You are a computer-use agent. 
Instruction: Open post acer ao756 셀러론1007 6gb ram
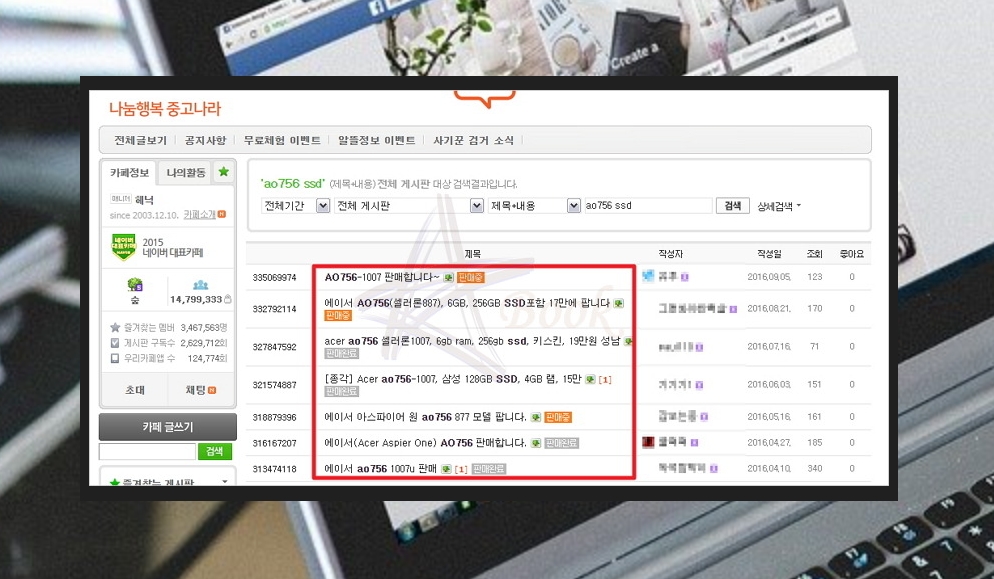tap(472, 341)
